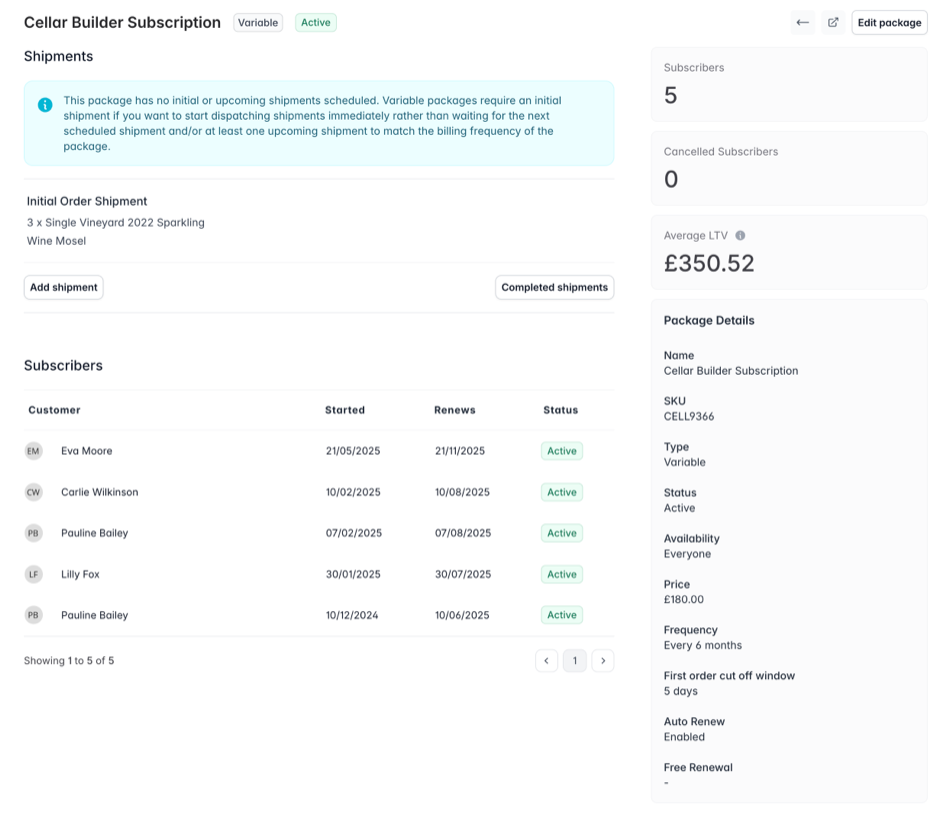948x814 pixels.
Task: Click the Customer column header
Action: pyautogui.click(x=54, y=410)
